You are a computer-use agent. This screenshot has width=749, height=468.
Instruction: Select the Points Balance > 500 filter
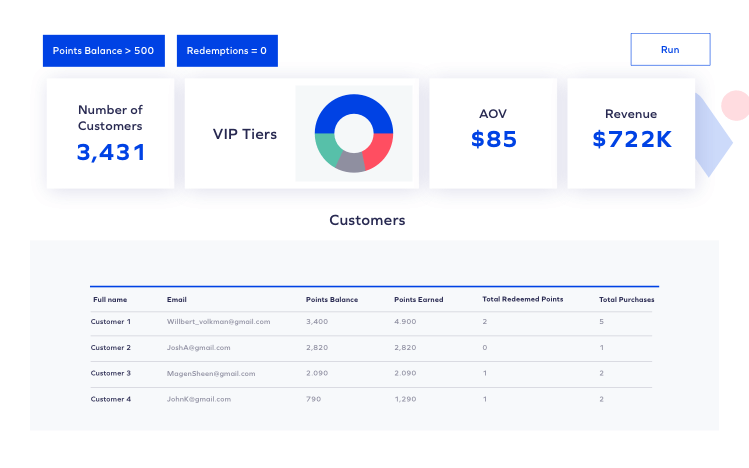click(x=103, y=50)
